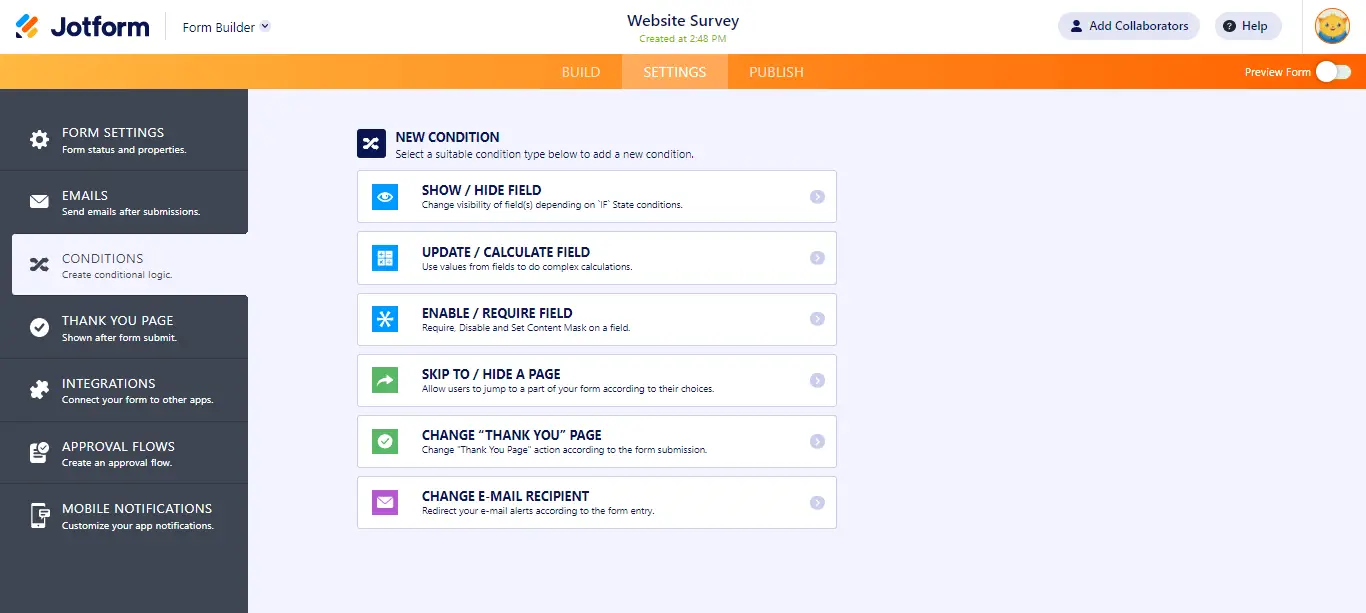
Task: Click the Jotform logo
Action: [x=82, y=26]
